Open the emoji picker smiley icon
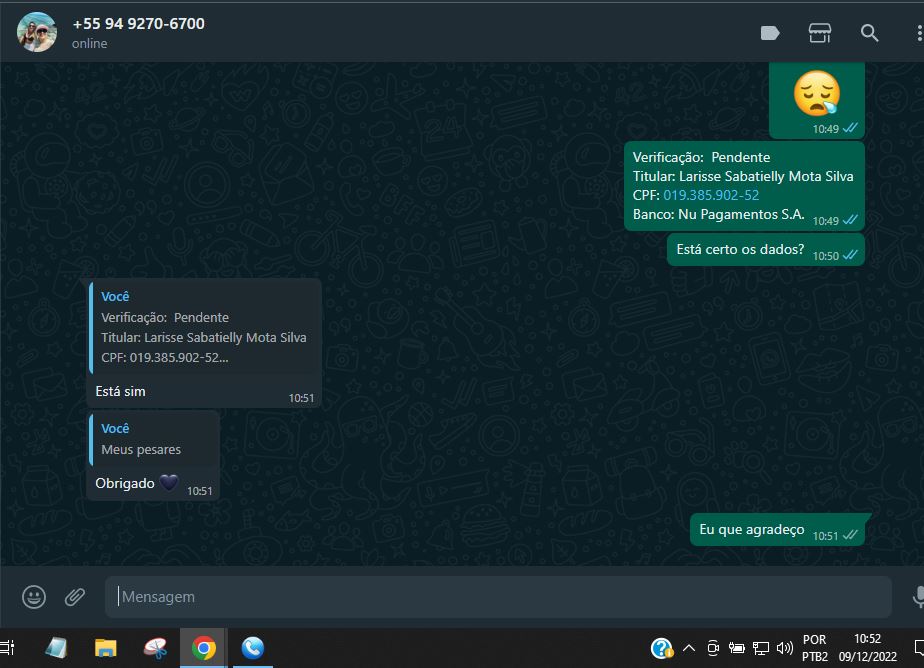Image resolution: width=924 pixels, height=668 pixels. point(34,597)
